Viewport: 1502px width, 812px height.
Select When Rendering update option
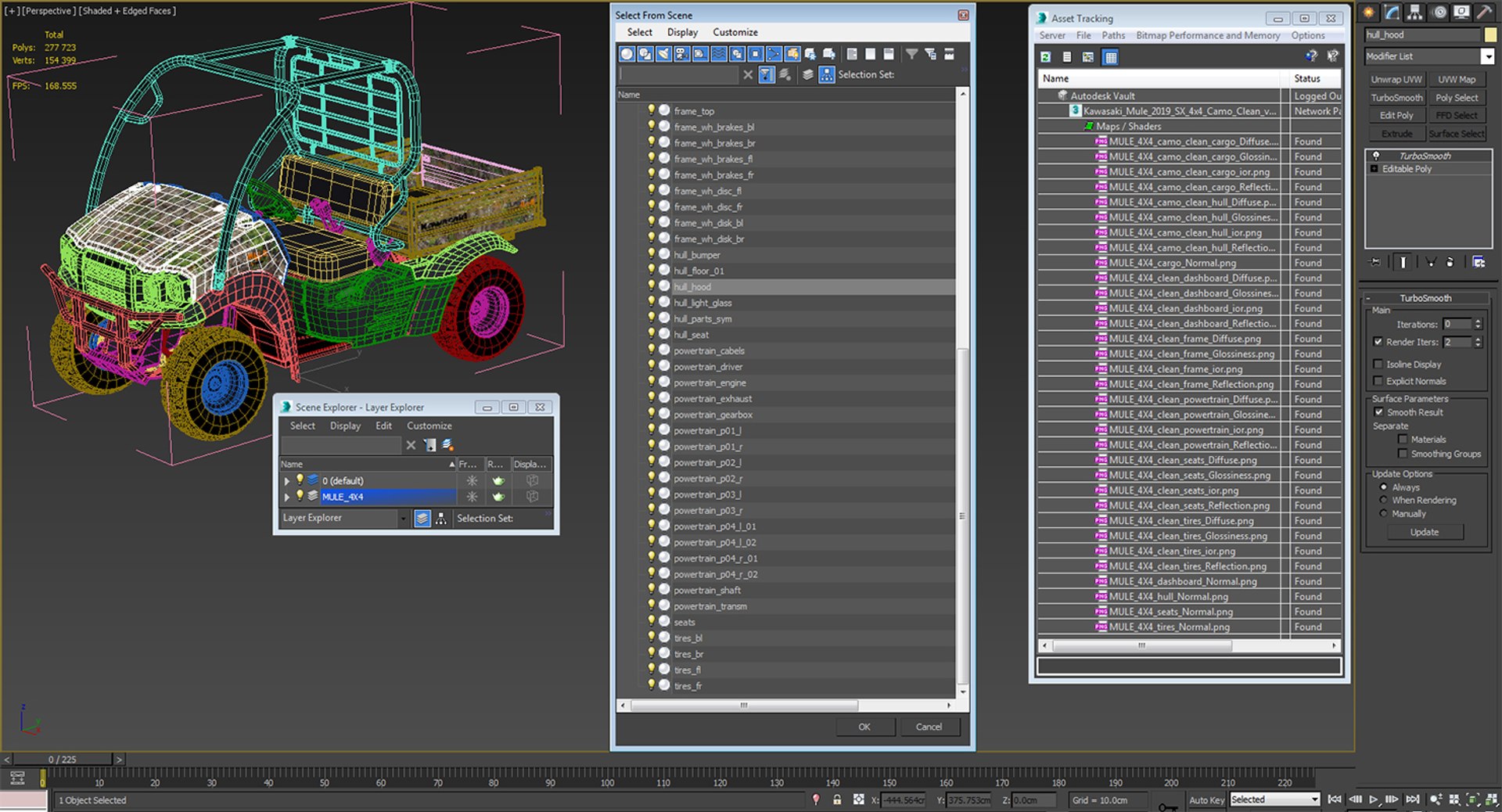[x=1383, y=500]
